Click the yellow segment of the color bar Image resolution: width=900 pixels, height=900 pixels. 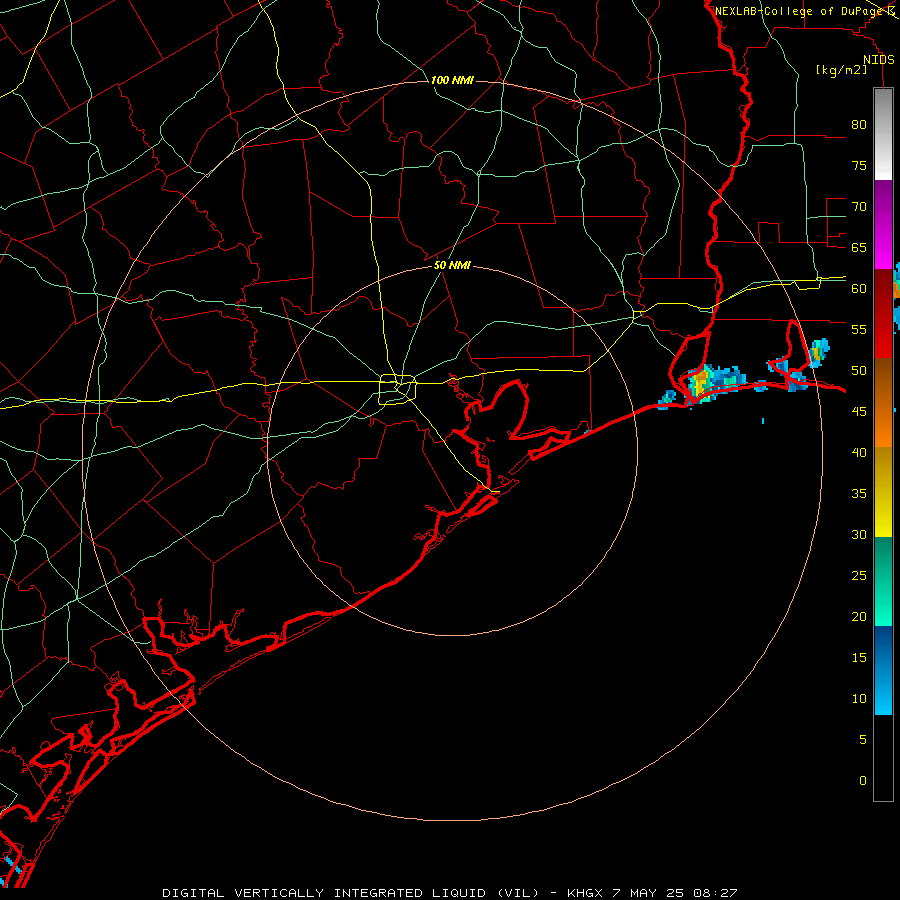tap(883, 492)
